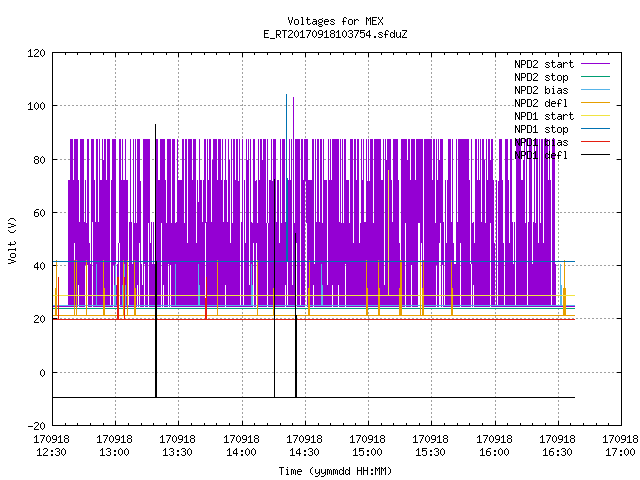This screenshot has height=480, width=640.
Task: Click the 'Volt (V)' y-axis label
Action: point(13,240)
